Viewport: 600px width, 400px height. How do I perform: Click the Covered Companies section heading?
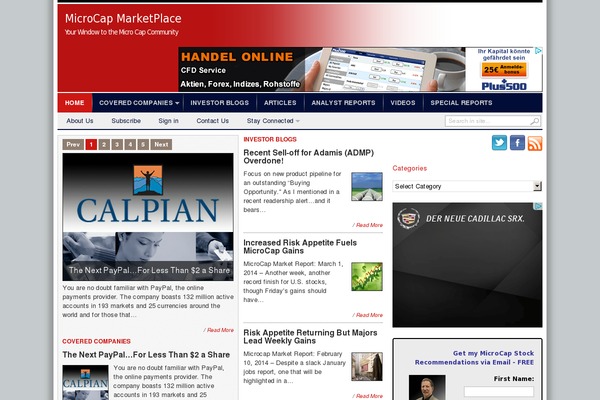96,341
